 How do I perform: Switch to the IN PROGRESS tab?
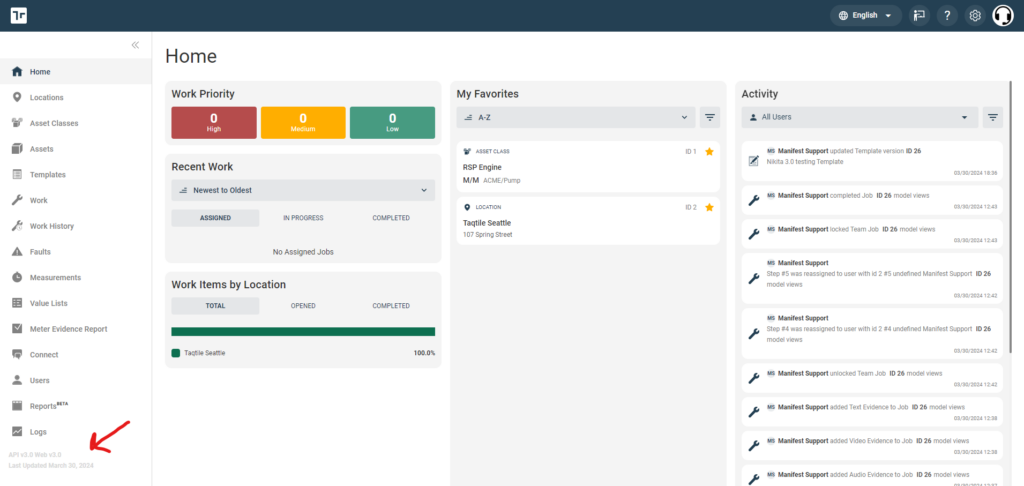tap(303, 218)
